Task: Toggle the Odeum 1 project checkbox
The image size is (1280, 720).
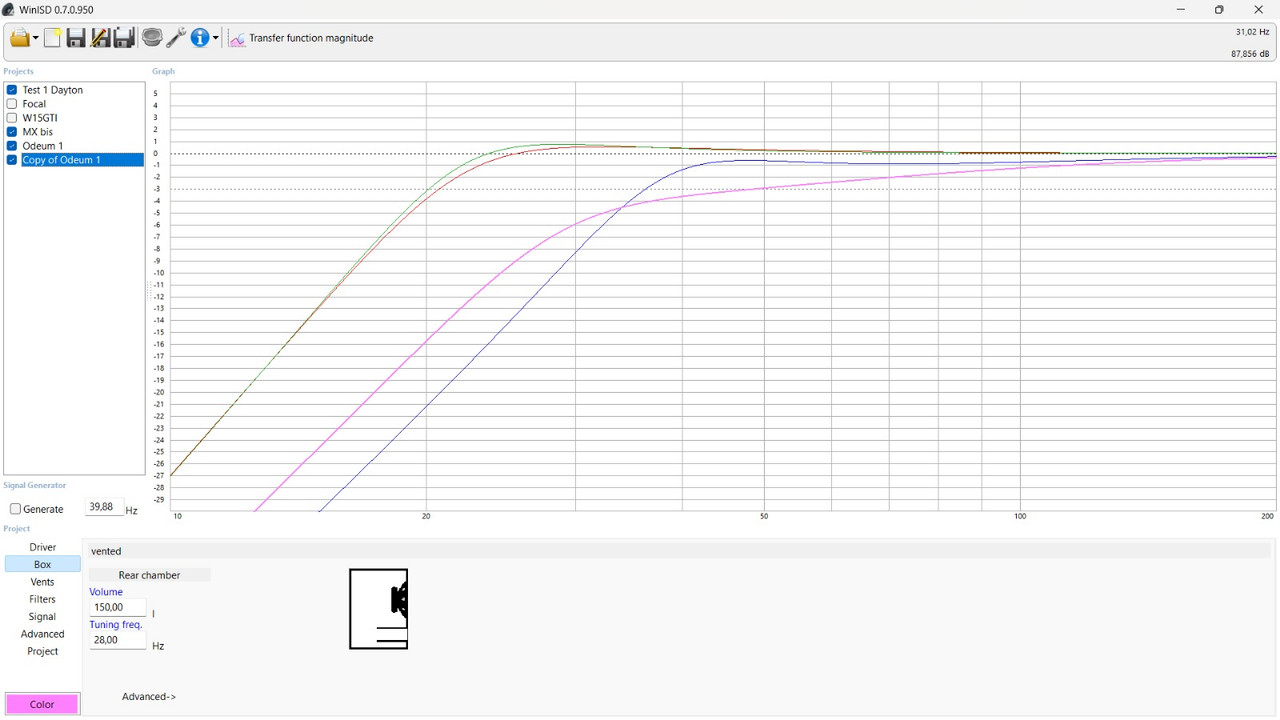Action: tap(12, 146)
